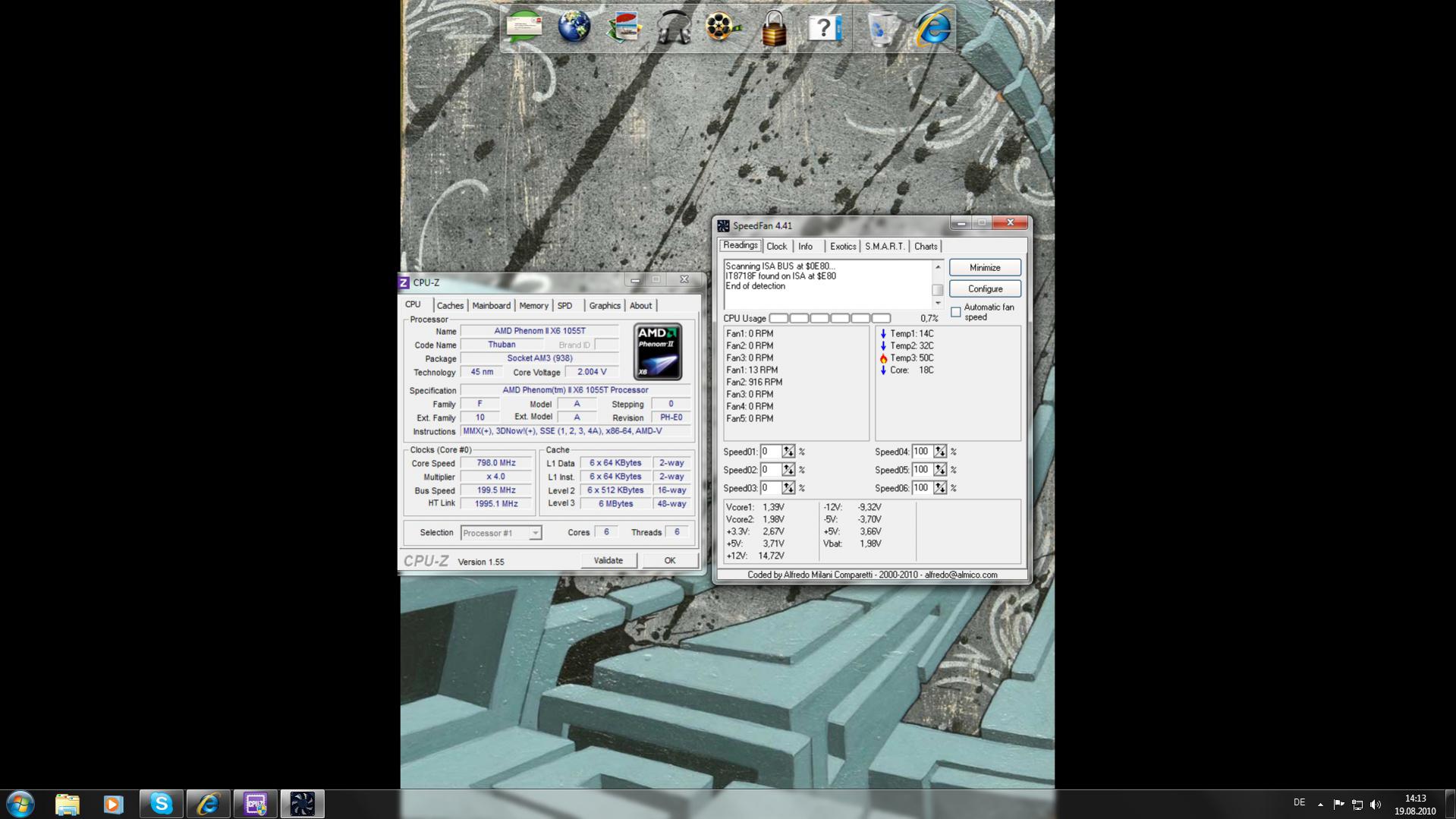Switch to the Memory tab in CPU-Z
Screen dimensions: 1456x819
click(x=533, y=305)
